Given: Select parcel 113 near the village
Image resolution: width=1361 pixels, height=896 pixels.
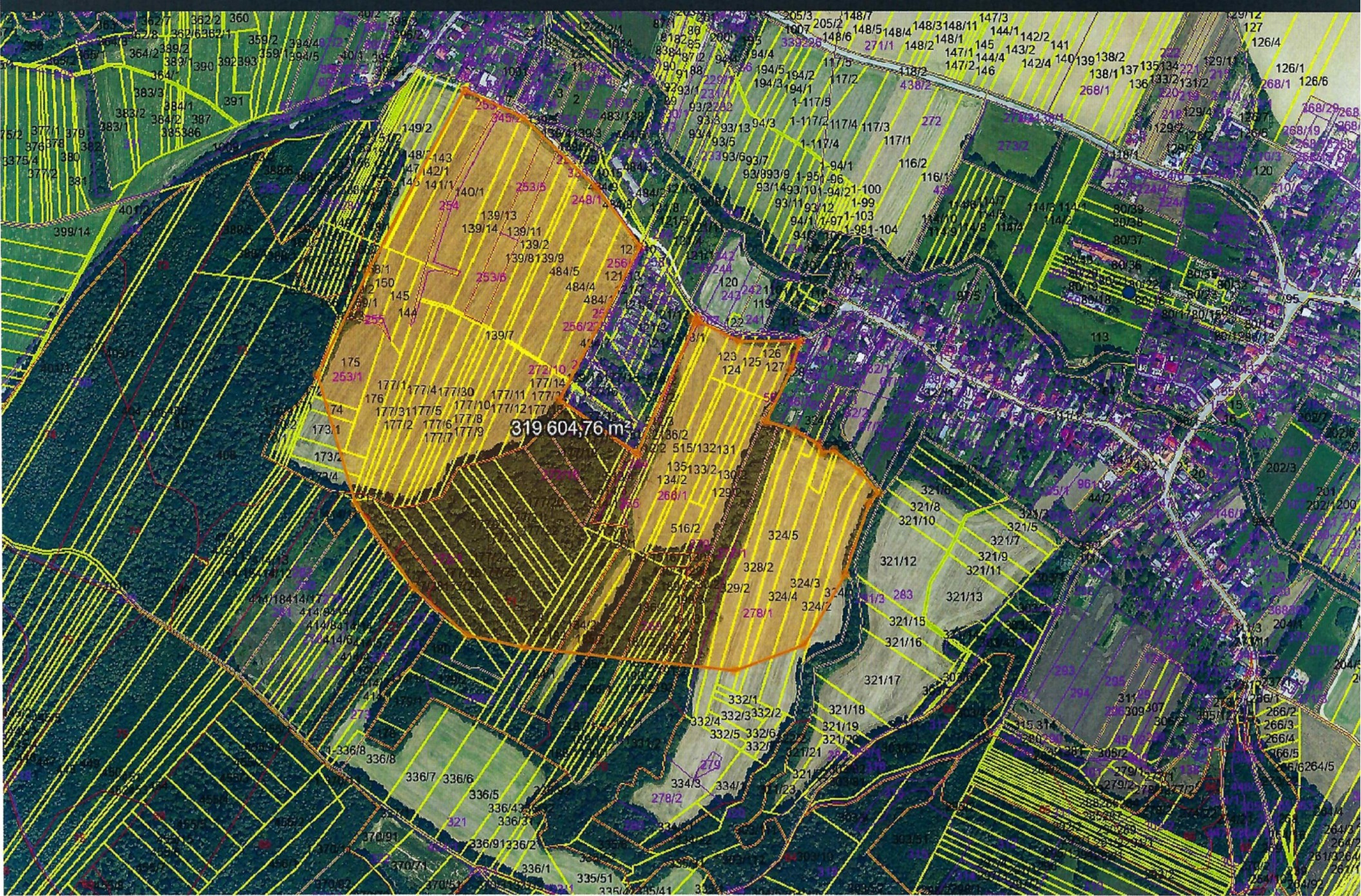Looking at the screenshot, I should pyautogui.click(x=1099, y=337).
